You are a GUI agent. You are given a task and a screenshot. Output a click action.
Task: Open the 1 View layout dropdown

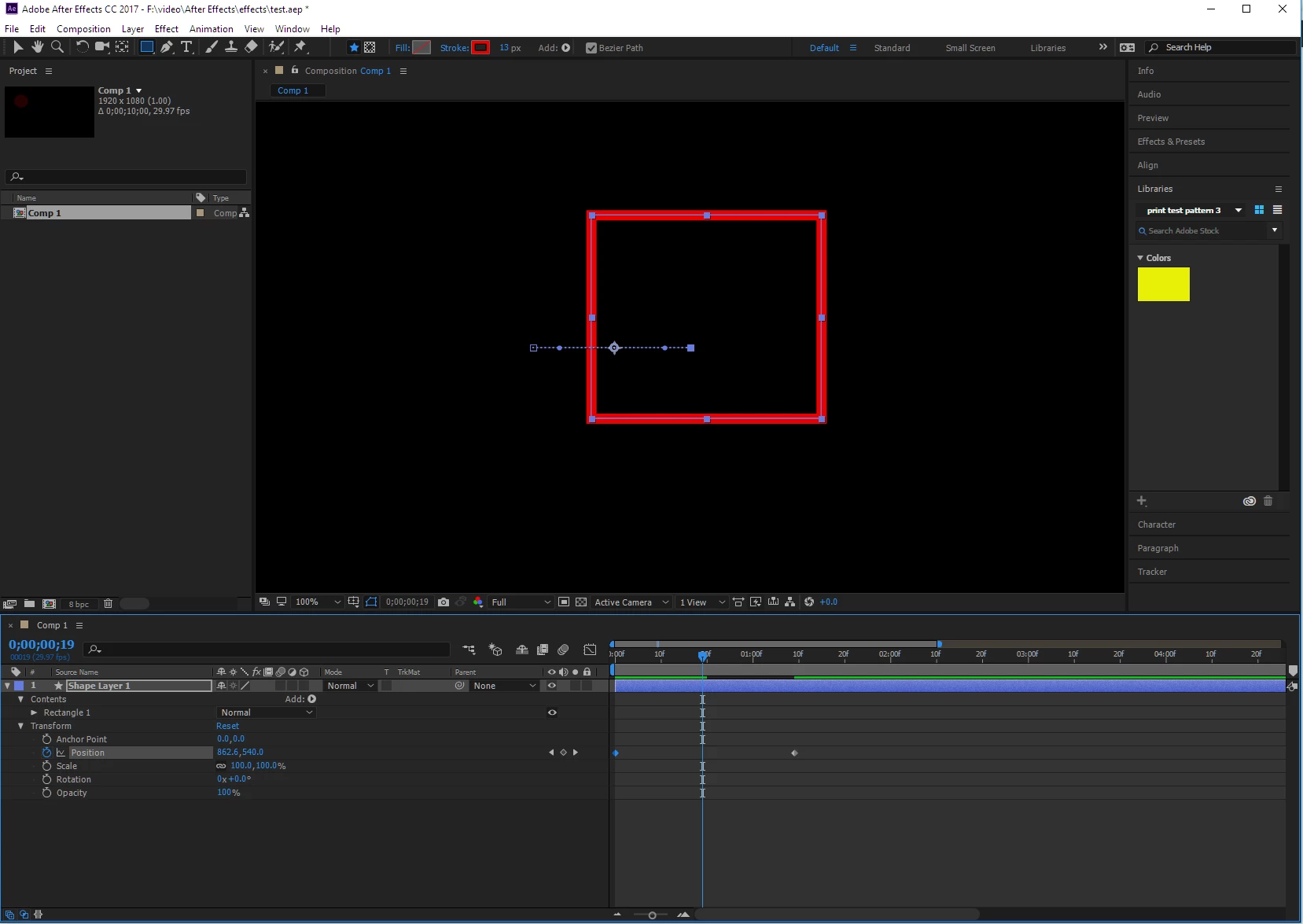pyautogui.click(x=702, y=602)
